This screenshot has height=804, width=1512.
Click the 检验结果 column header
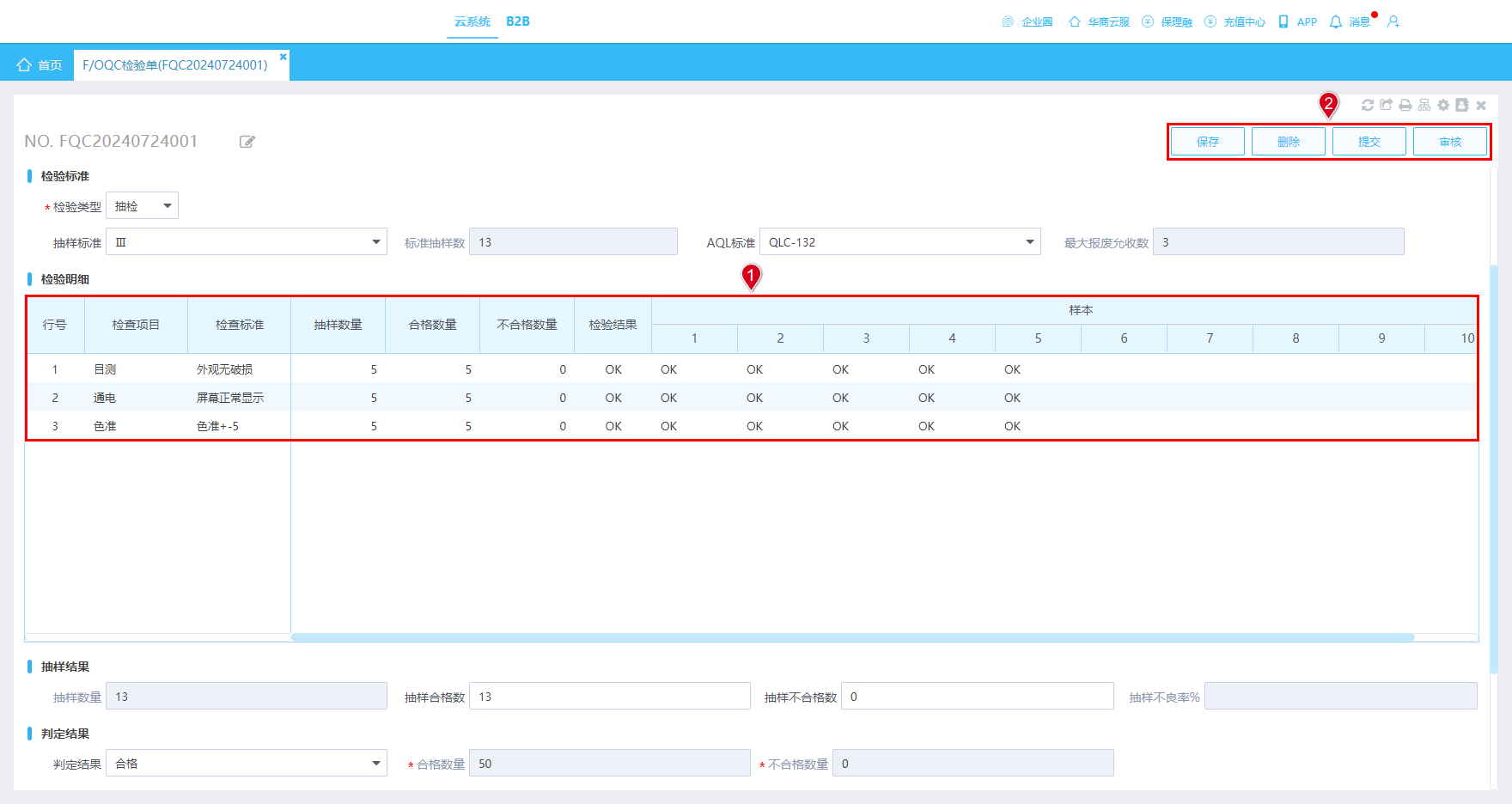[613, 325]
